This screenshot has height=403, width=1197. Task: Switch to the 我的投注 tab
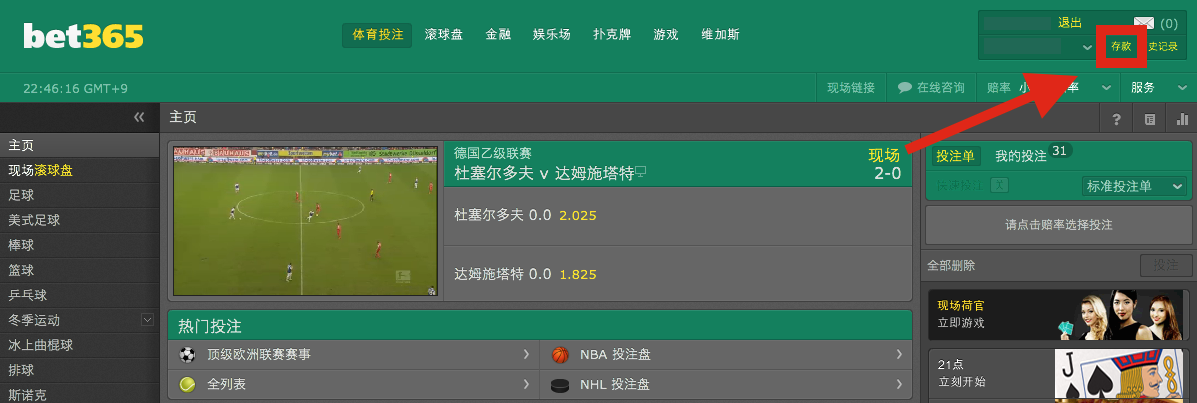pyautogui.click(x=1021, y=156)
